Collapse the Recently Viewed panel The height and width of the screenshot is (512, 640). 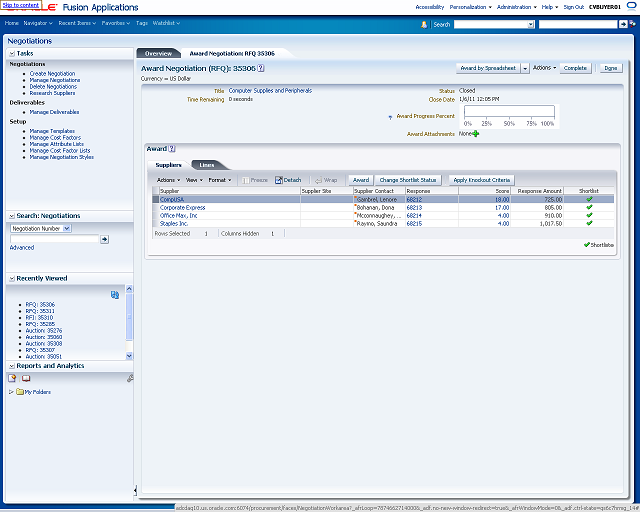12,278
